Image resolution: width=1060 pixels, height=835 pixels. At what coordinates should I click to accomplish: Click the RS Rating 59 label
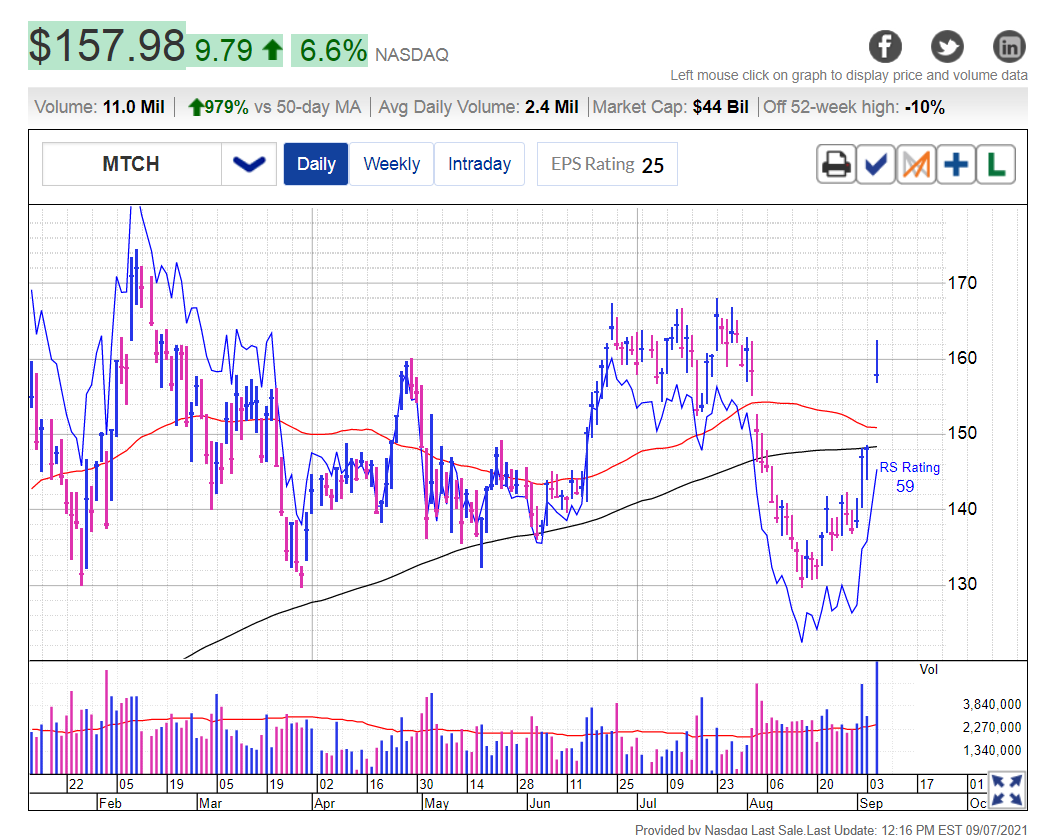coord(909,477)
